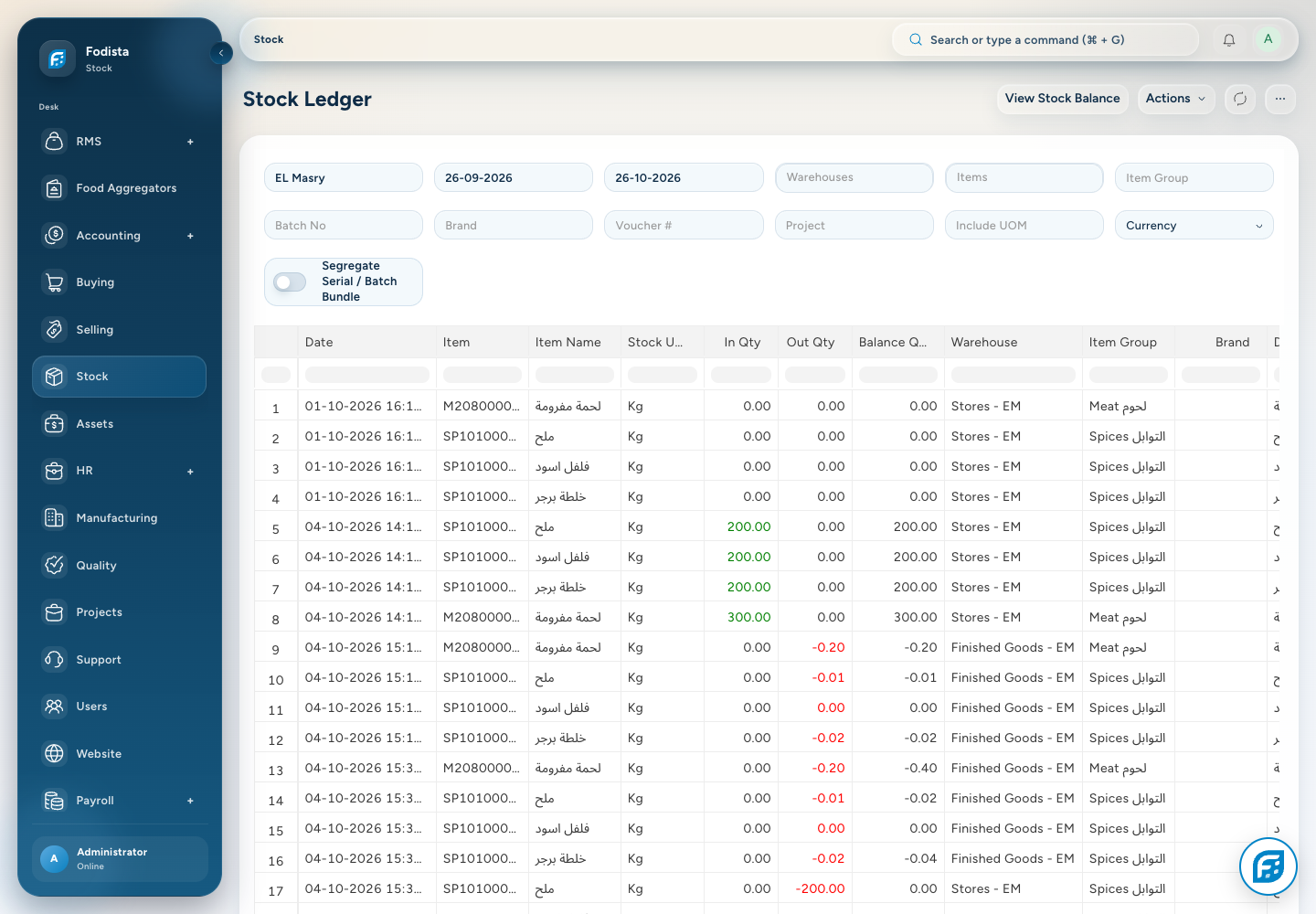
Task: Click the Warehouses filter field
Action: coord(854,178)
